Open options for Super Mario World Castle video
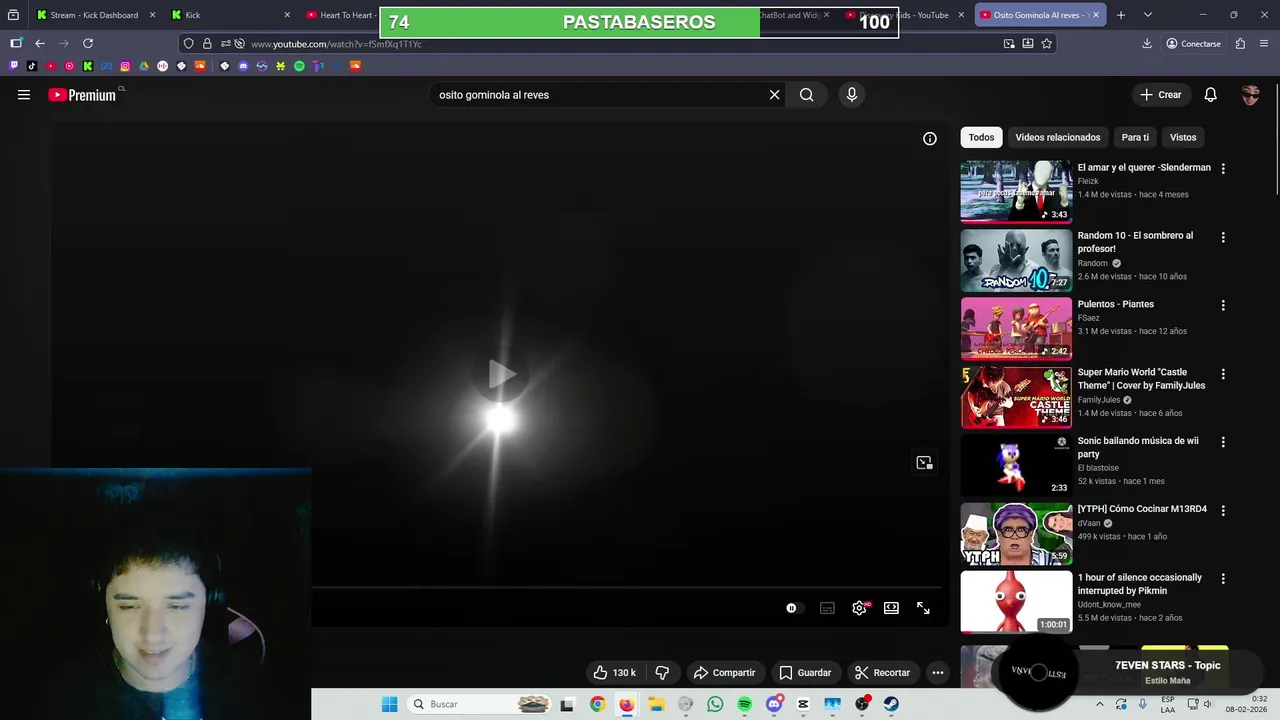 pyautogui.click(x=1223, y=374)
